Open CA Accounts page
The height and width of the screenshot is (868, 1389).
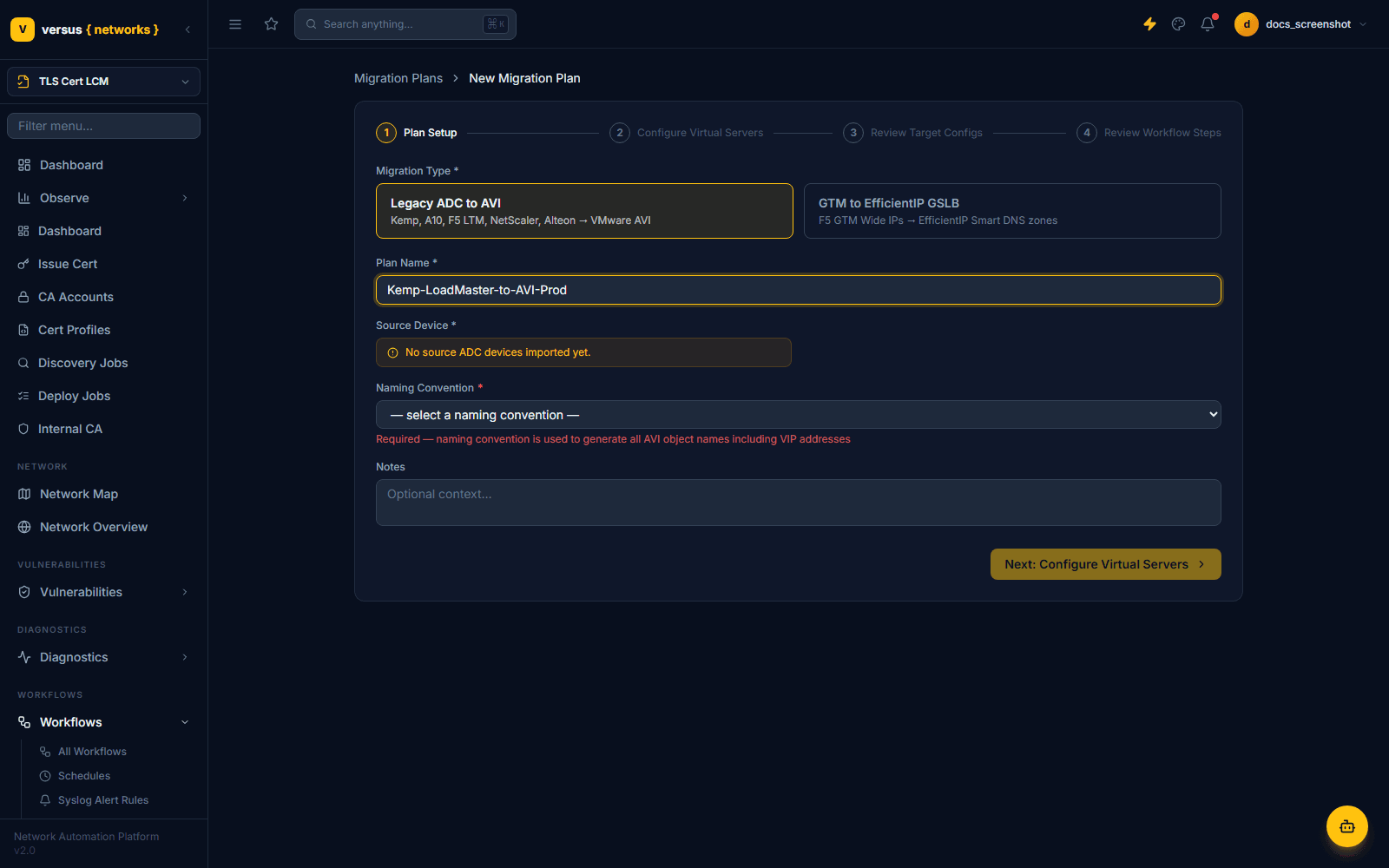pyautogui.click(x=103, y=297)
